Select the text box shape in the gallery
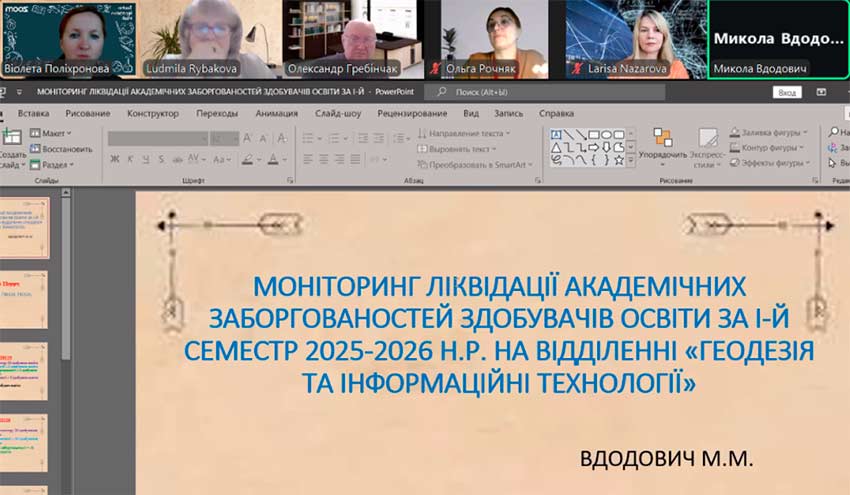 click(557, 134)
